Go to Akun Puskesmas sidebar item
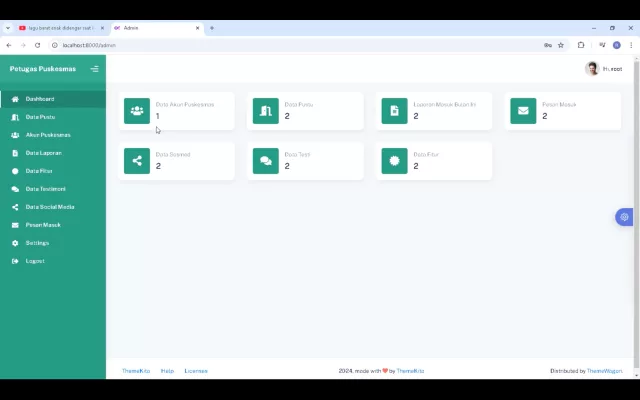Screen dimensions: 640x400 53,135
